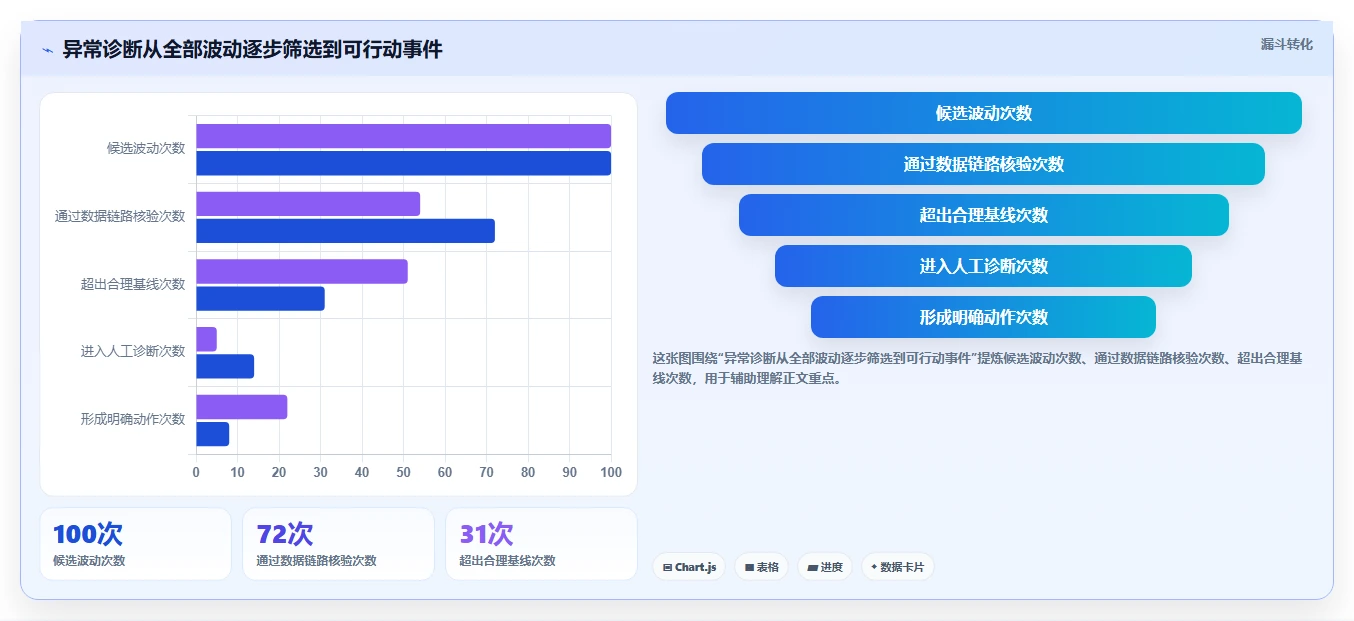The height and width of the screenshot is (621, 1354).
Task: Click the 进度 tag
Action: point(825,567)
